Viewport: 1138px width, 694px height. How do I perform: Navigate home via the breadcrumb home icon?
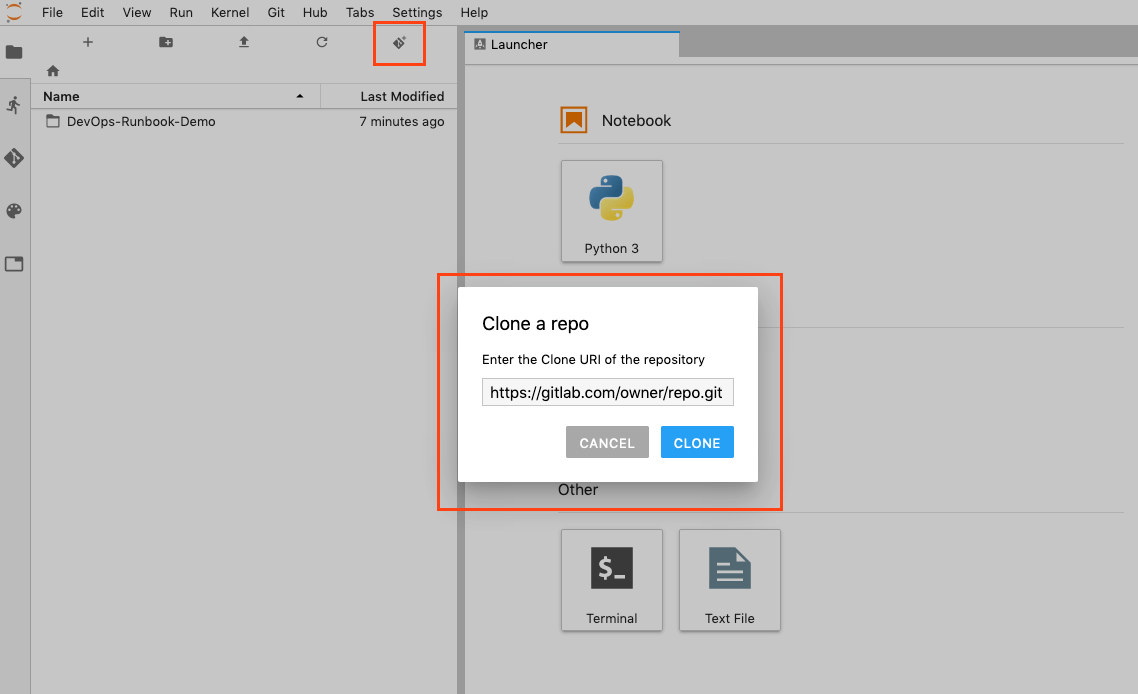point(52,71)
